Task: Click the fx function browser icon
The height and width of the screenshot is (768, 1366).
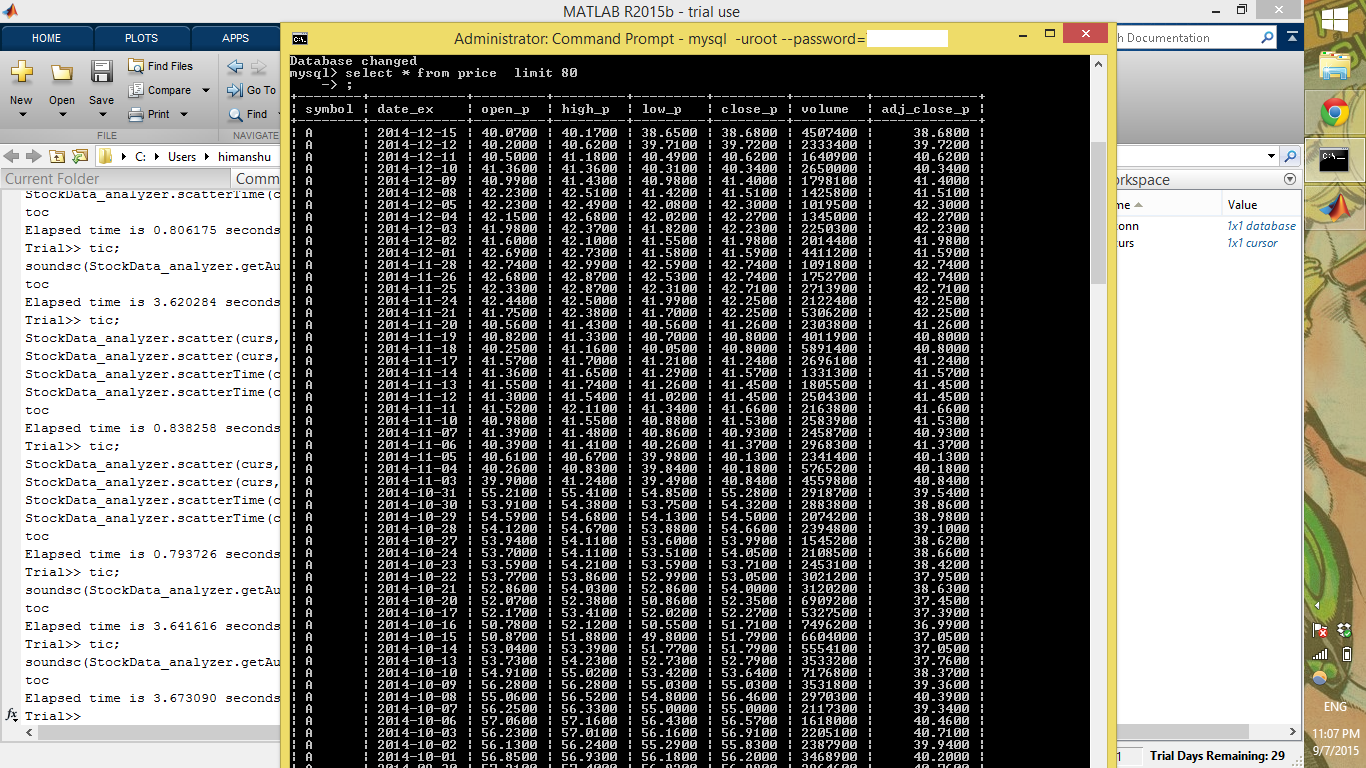Action: coord(12,716)
